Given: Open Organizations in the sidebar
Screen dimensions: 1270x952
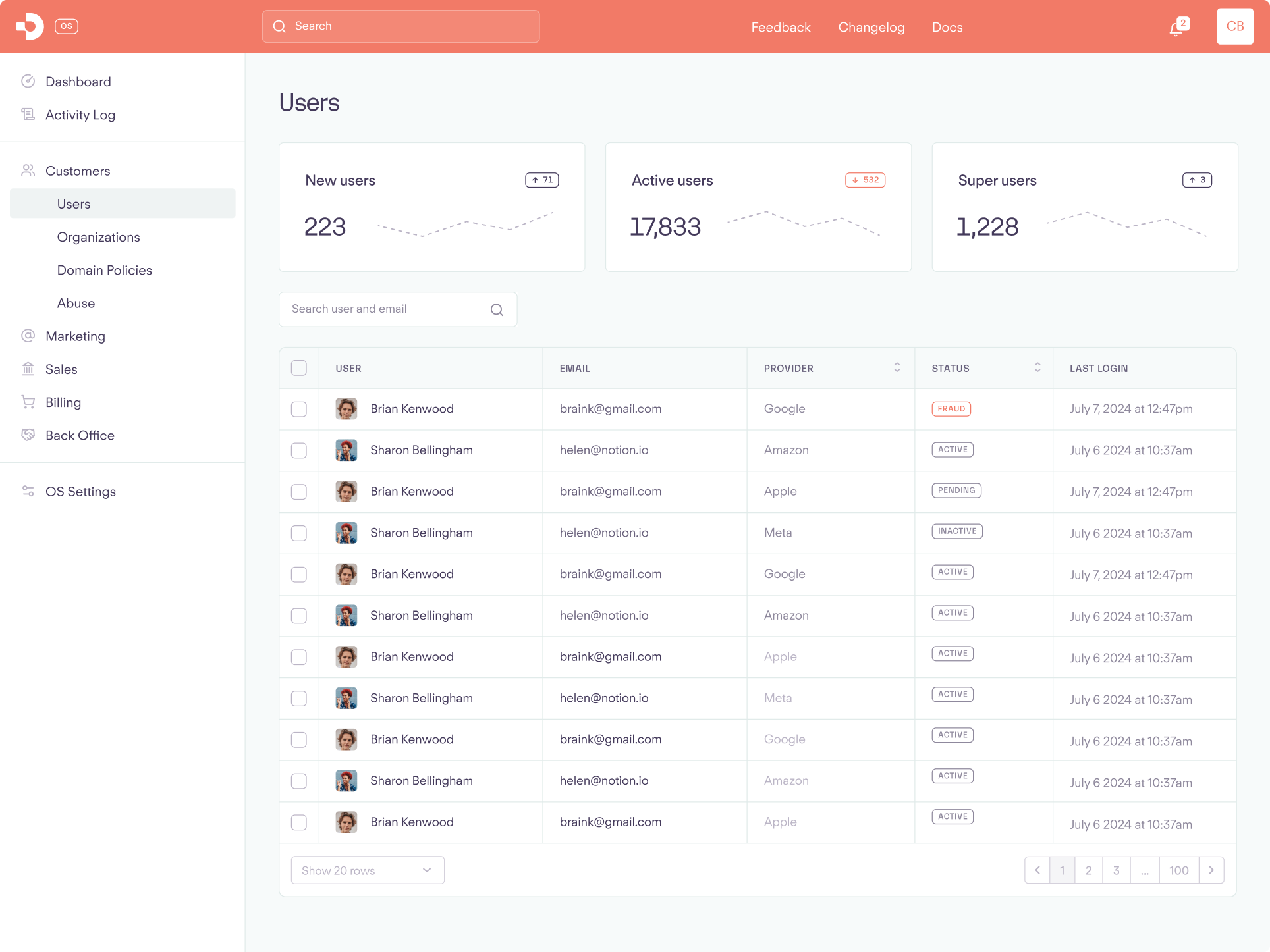Looking at the screenshot, I should [98, 237].
